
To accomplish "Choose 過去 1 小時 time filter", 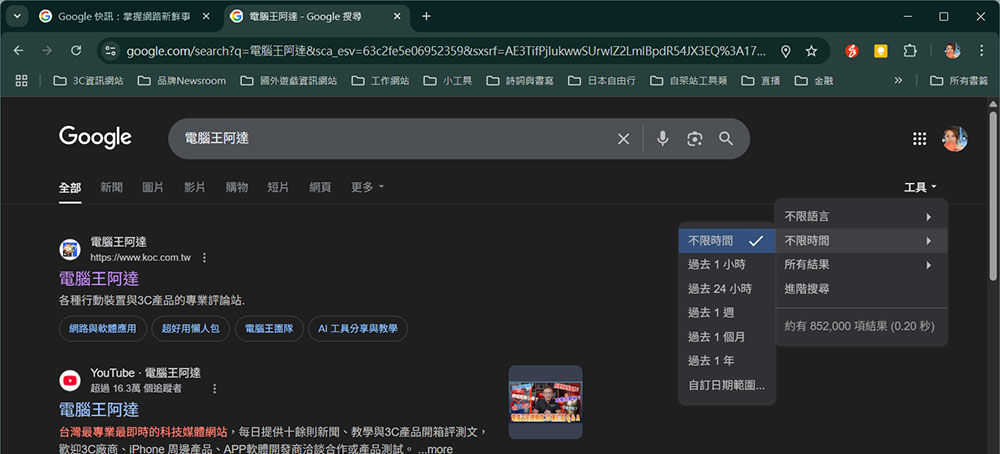I will pyautogui.click(x=727, y=265).
